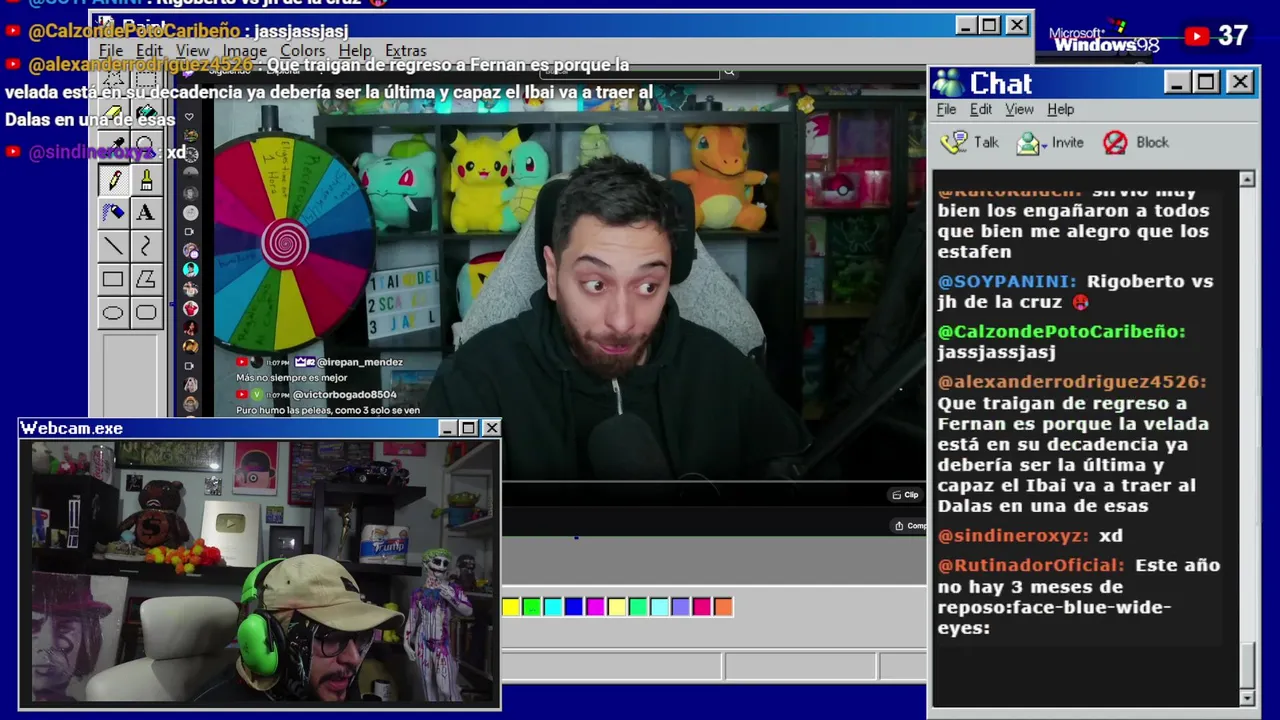Click username @SOYPANINI in Chat window
The height and width of the screenshot is (720, 1280).
click(1007, 282)
